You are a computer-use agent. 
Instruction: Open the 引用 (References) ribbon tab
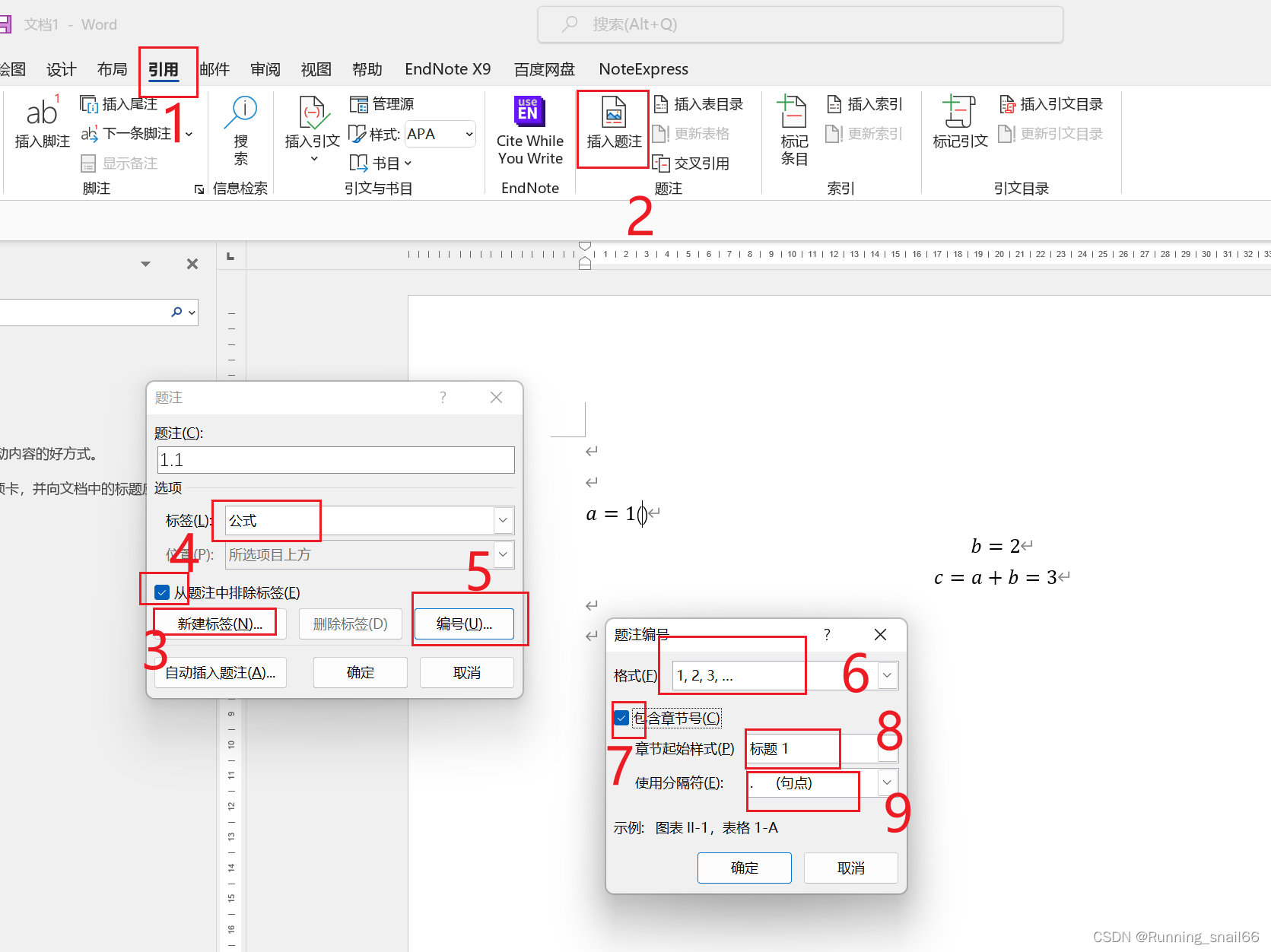tap(164, 70)
